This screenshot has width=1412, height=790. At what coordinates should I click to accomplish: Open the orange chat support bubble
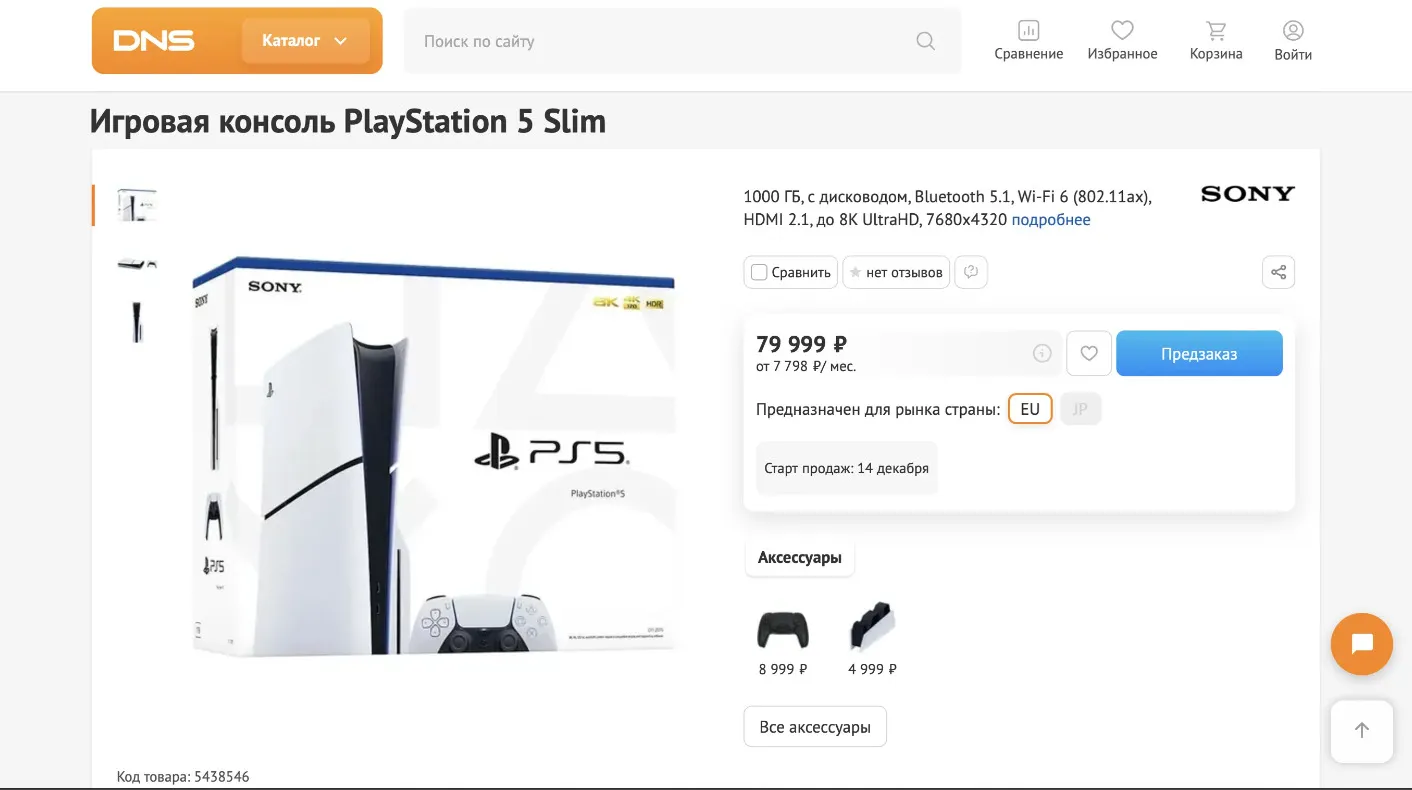1362,644
